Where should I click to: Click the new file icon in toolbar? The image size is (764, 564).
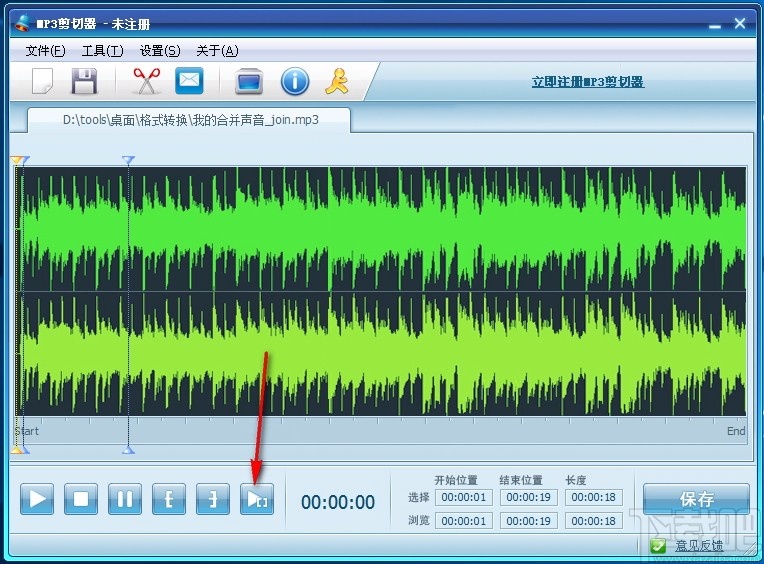(42, 81)
